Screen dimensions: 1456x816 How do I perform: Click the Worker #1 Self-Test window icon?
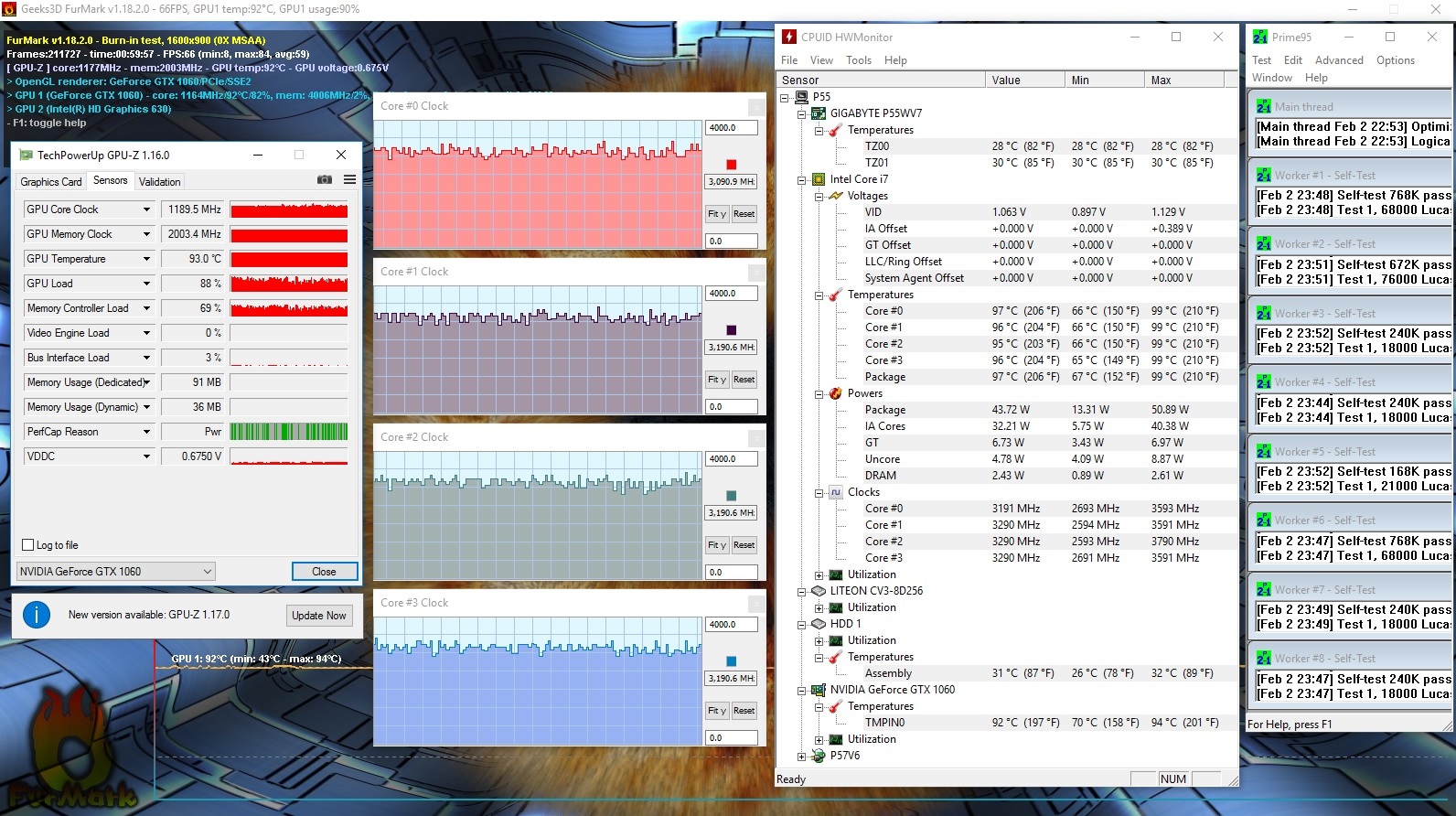[x=1264, y=175]
